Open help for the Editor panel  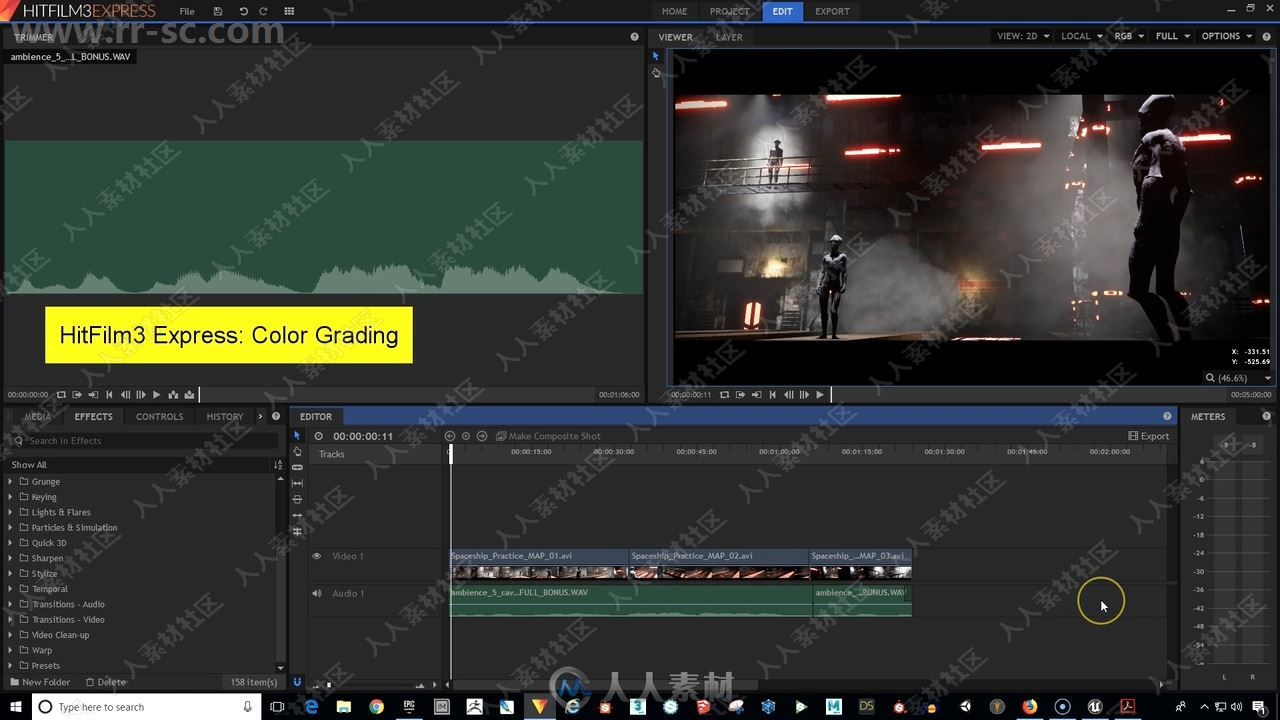click(1167, 417)
